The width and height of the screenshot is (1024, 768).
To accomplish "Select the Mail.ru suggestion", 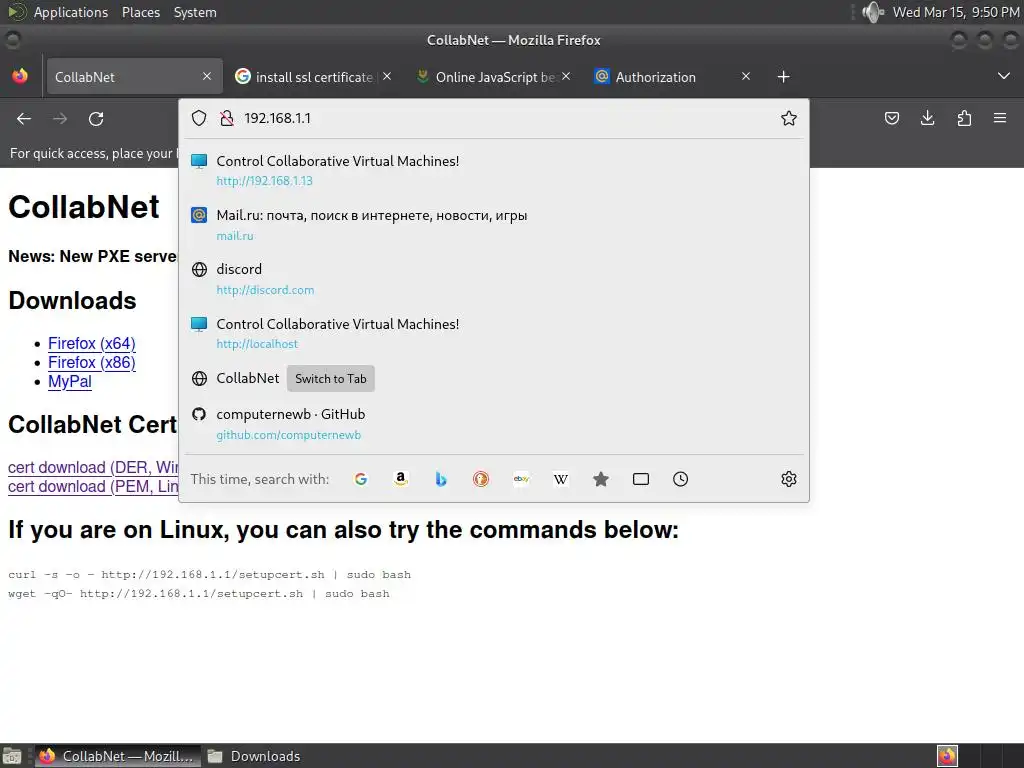I will pos(494,225).
